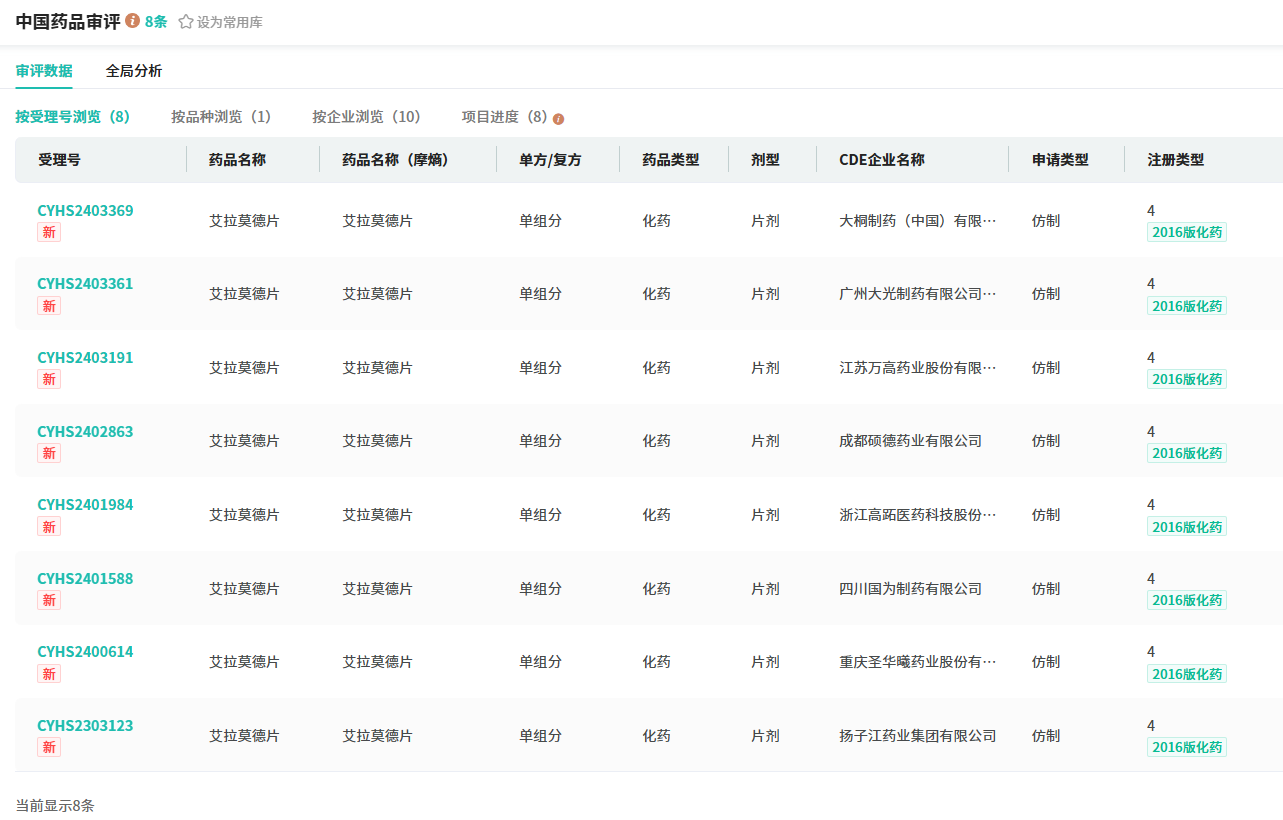Click the 受理号 column header
The height and width of the screenshot is (820, 1283).
(x=60, y=160)
